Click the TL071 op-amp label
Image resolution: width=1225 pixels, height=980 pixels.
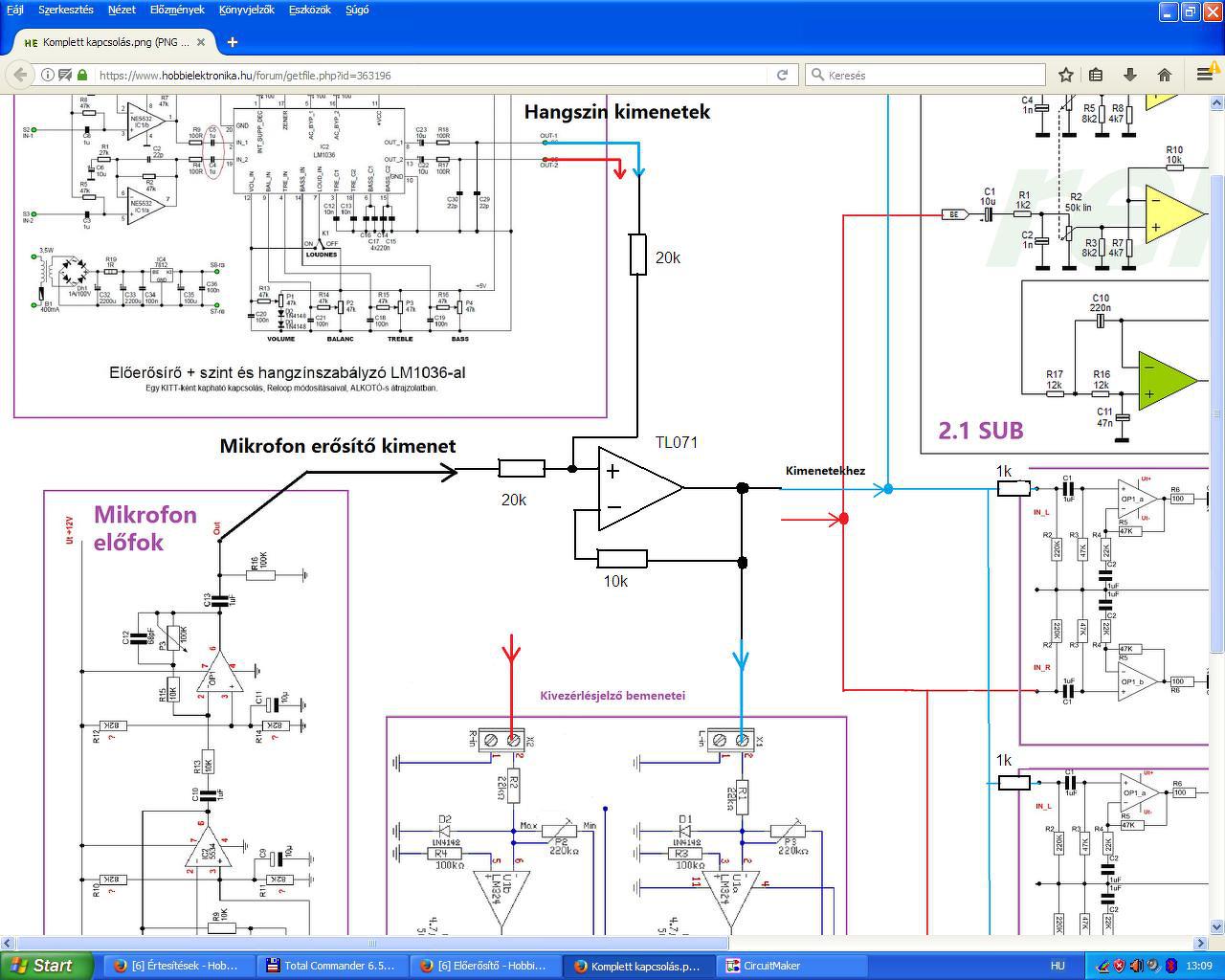(x=677, y=442)
